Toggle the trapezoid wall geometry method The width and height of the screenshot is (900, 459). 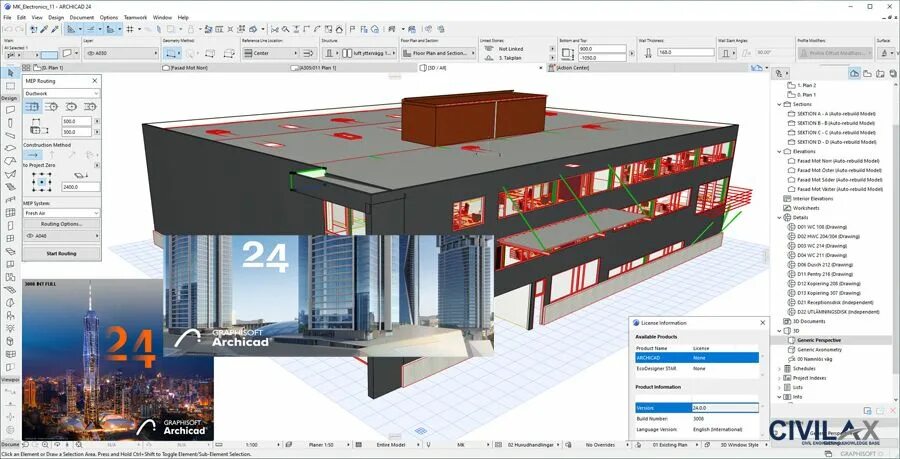point(210,53)
